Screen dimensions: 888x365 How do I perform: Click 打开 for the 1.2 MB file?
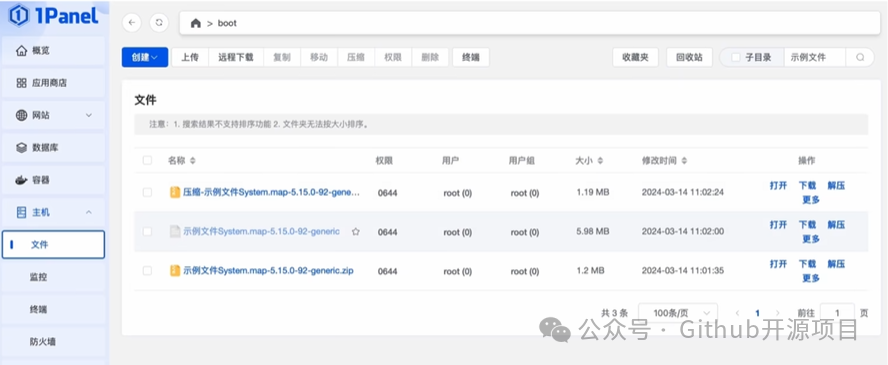click(778, 264)
